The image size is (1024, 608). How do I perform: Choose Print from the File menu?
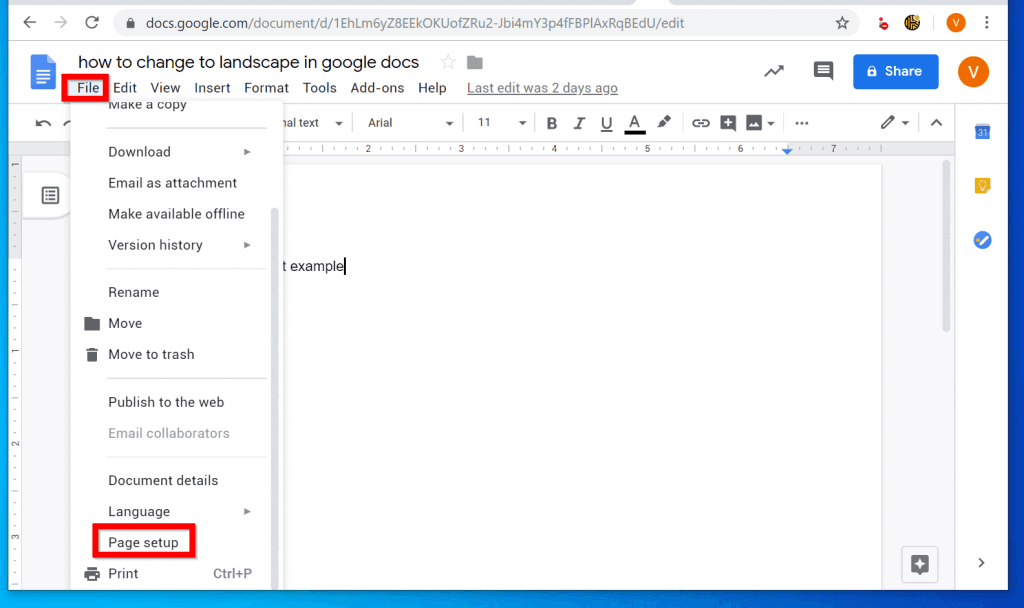(x=172, y=573)
